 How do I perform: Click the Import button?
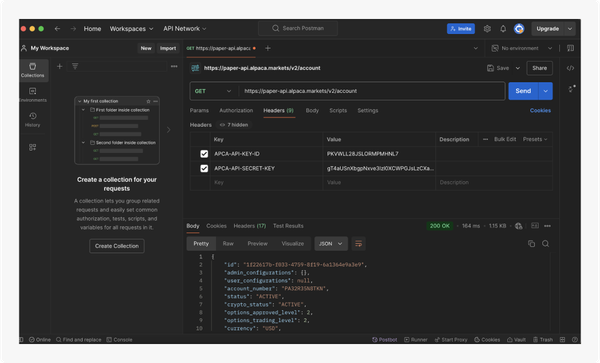[x=168, y=48]
